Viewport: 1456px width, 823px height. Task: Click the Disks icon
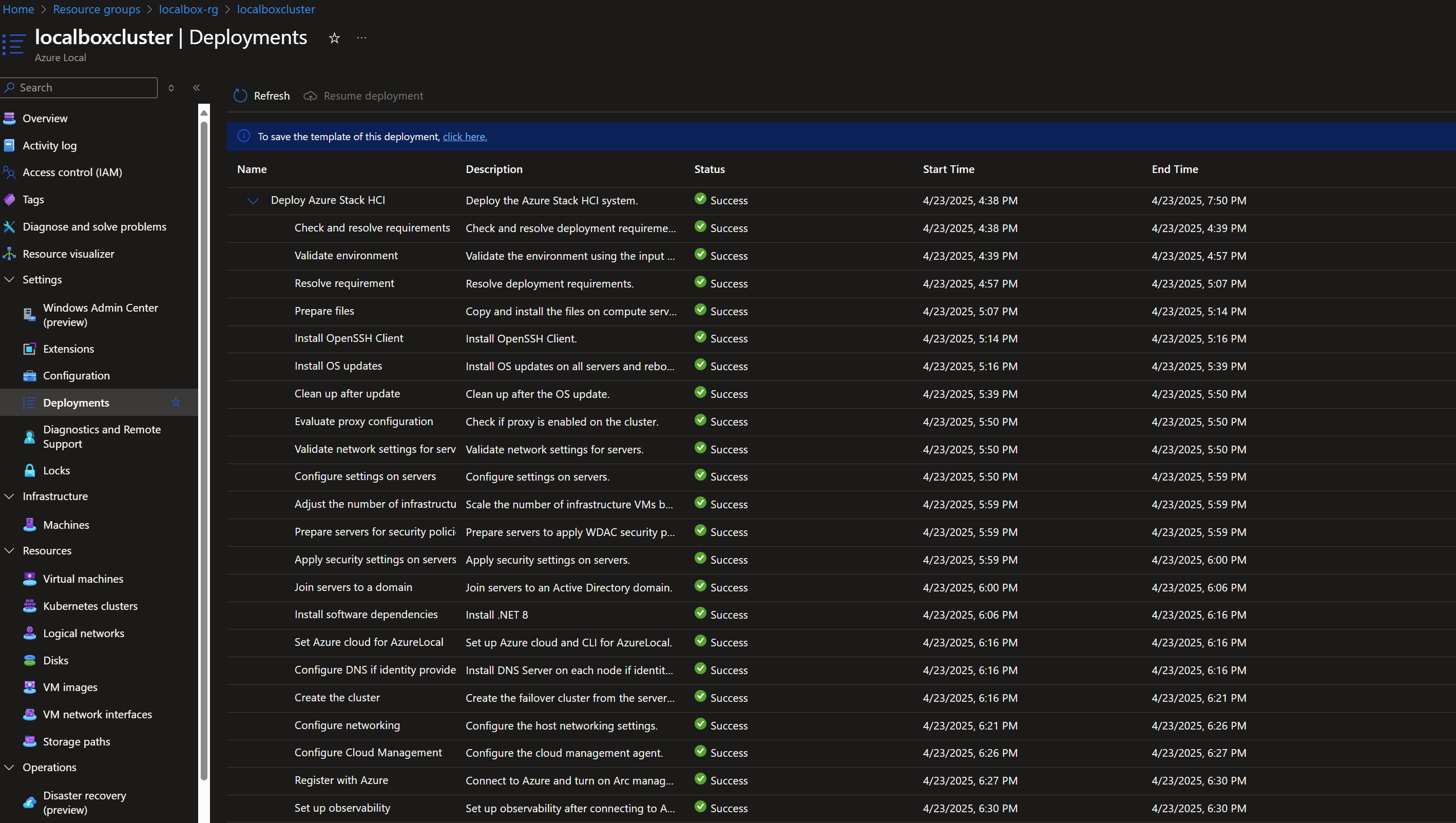[x=29, y=660]
